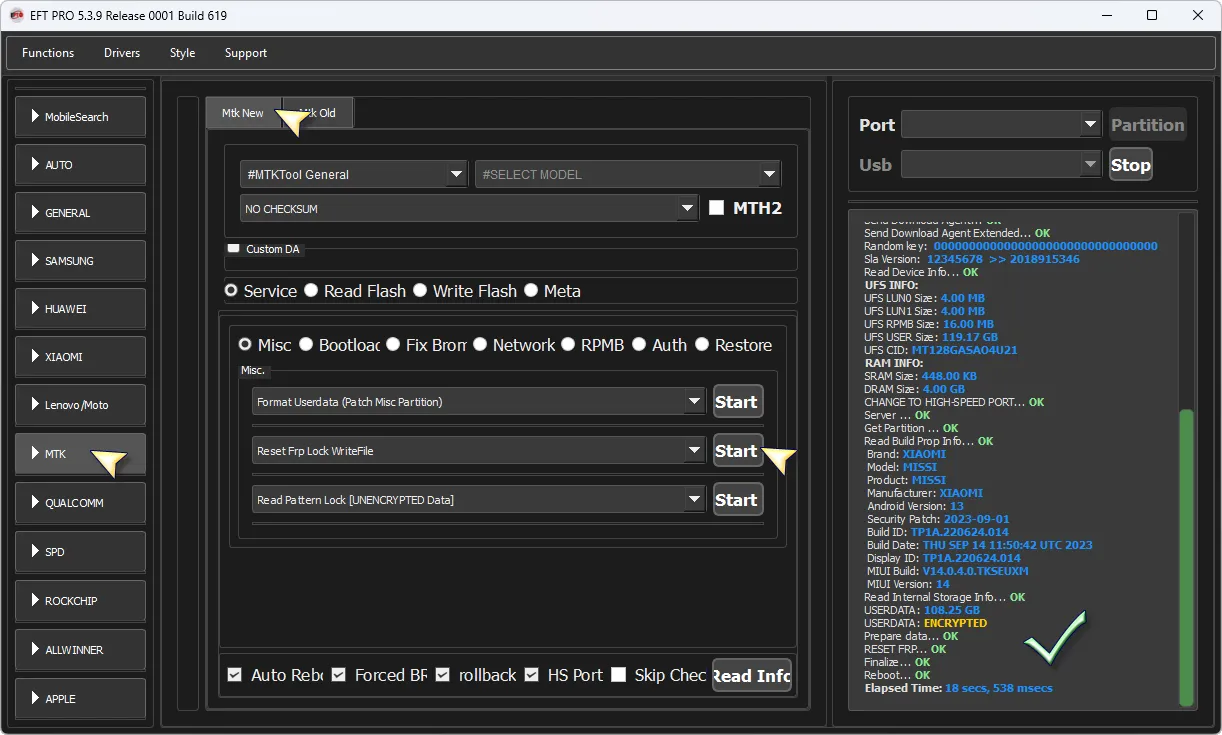Click the SAMSUNG section arrow icon
Viewport: 1222px width, 735px height.
[x=35, y=261]
